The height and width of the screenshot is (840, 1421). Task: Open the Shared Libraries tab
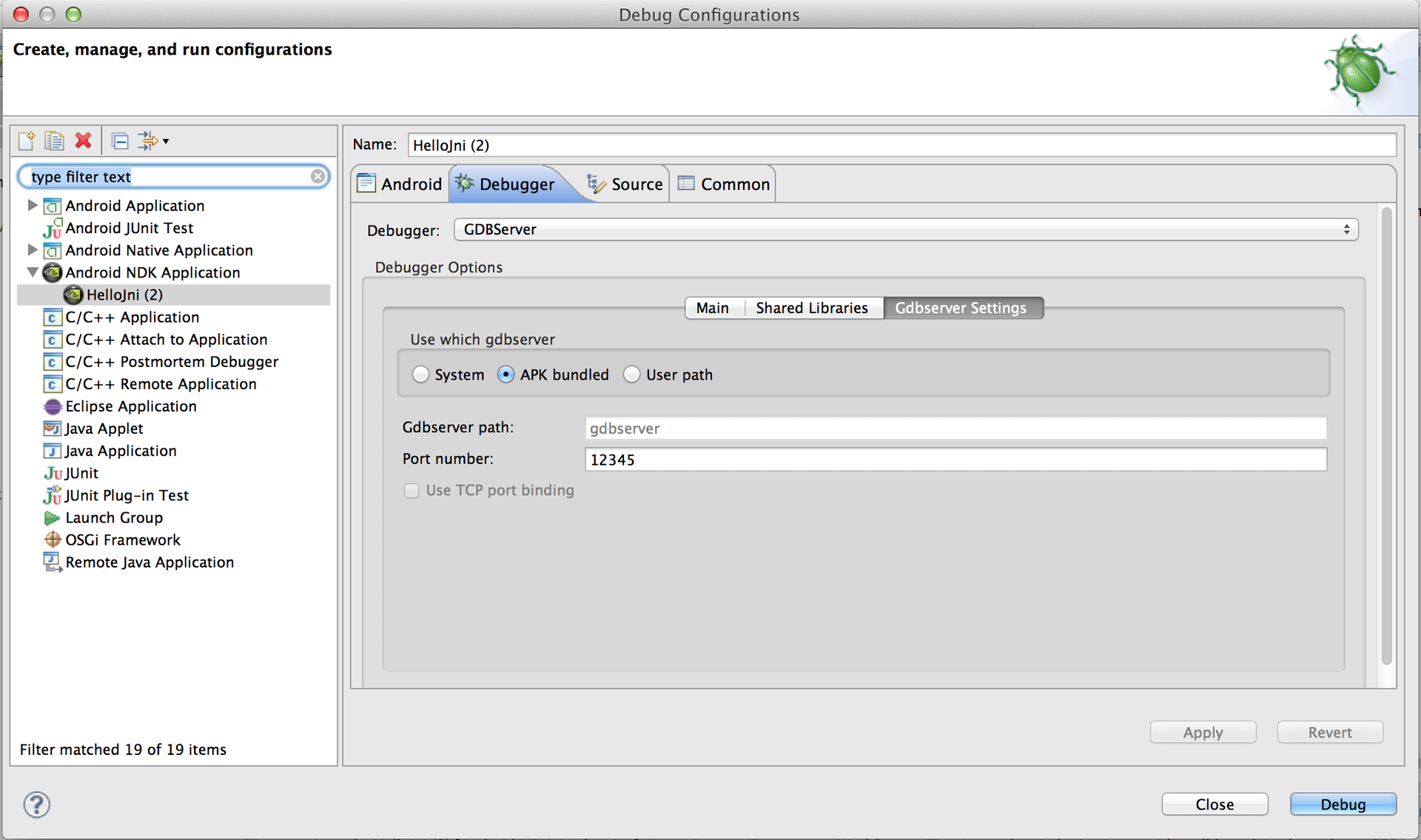pos(812,308)
